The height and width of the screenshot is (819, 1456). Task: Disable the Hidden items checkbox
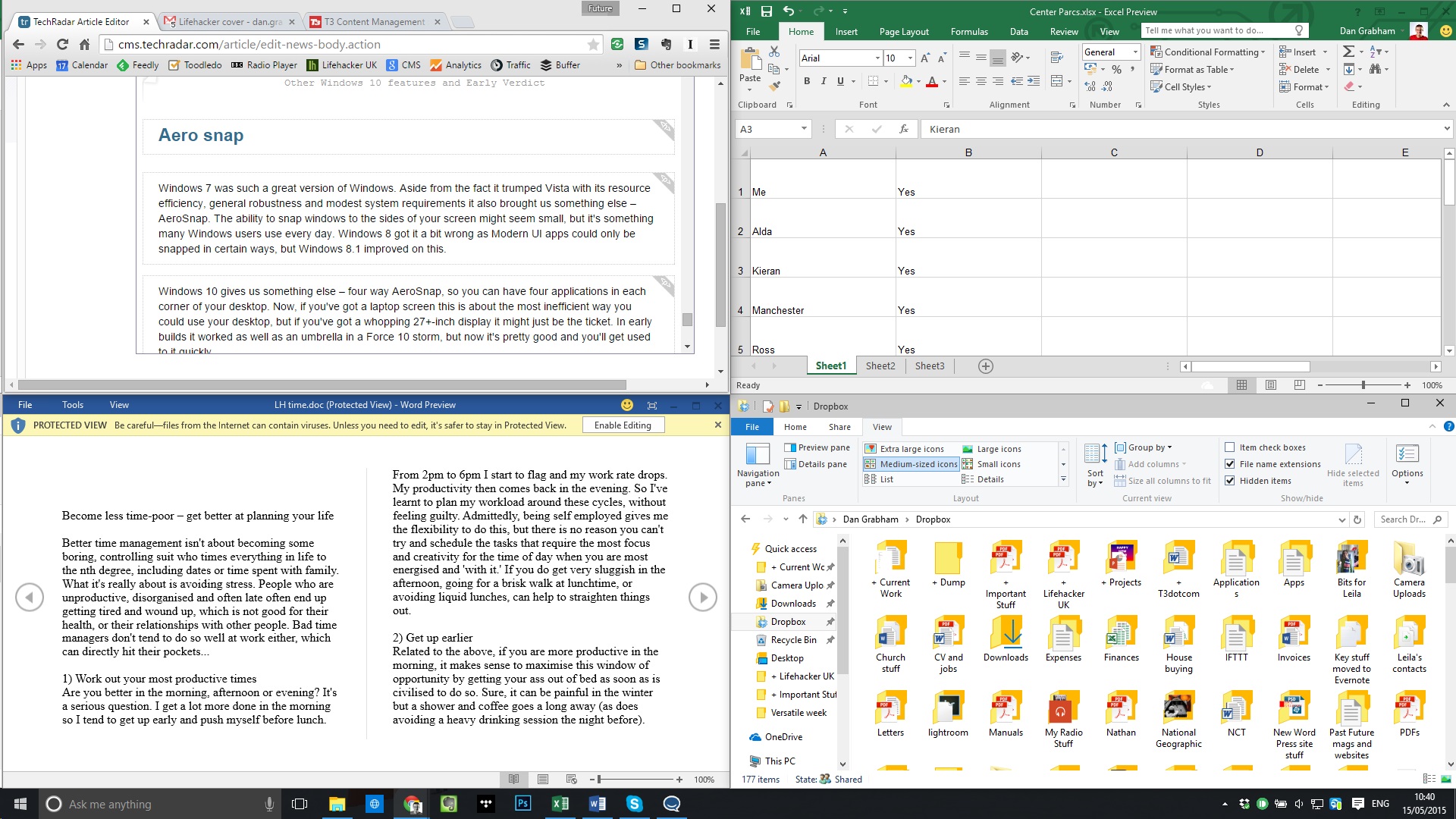coord(1230,480)
